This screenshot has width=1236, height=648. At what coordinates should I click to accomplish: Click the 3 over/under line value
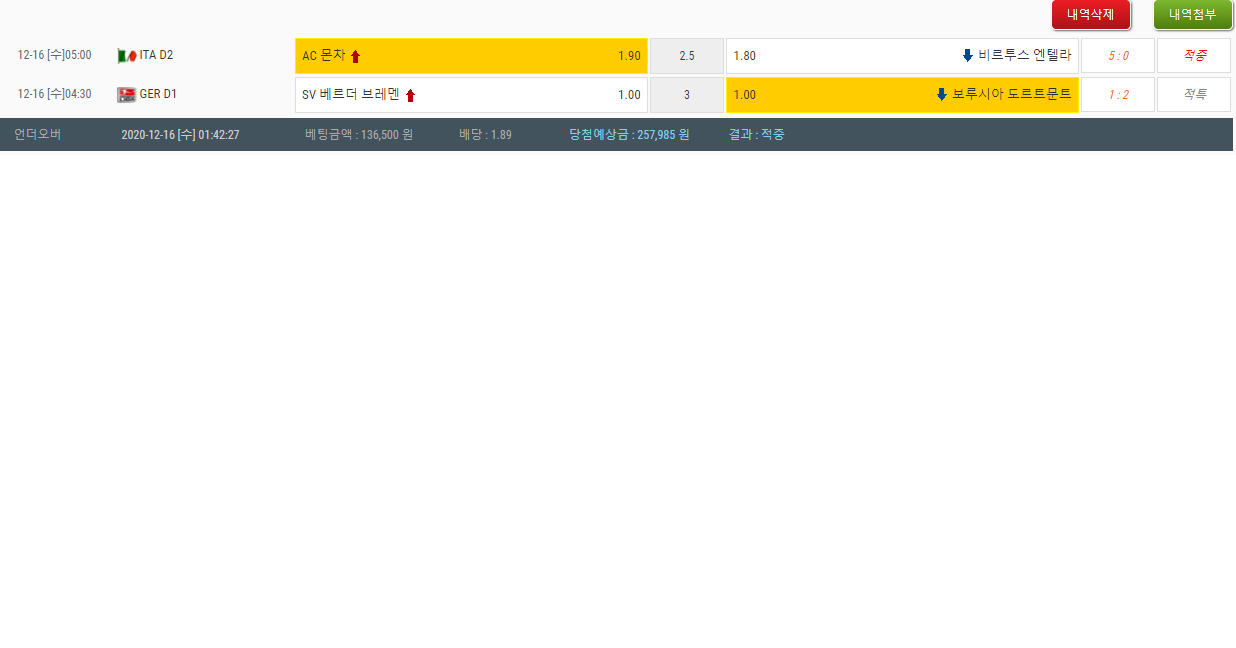tap(686, 95)
